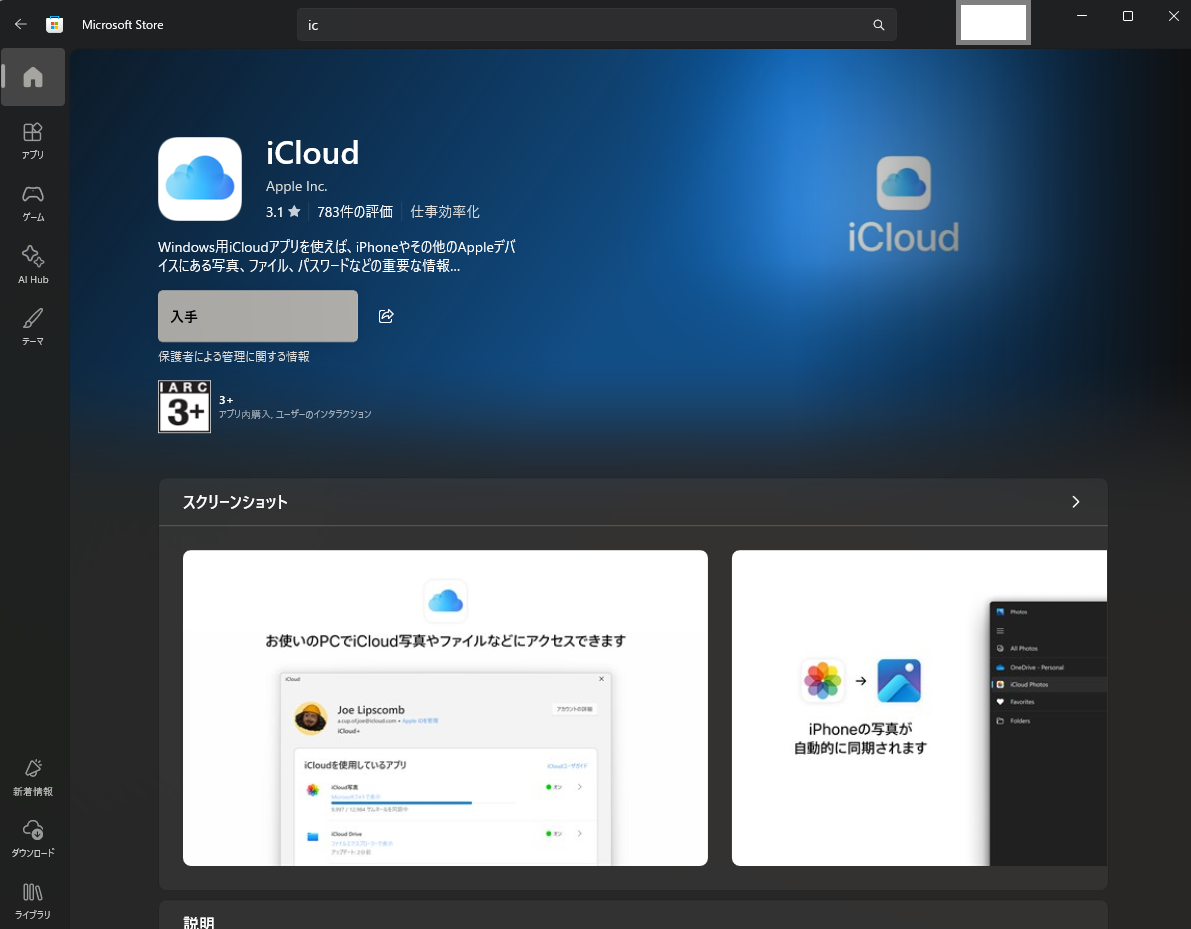Open the ゲーム section in sidebar
Screen dimensions: 1191x929
point(33,203)
